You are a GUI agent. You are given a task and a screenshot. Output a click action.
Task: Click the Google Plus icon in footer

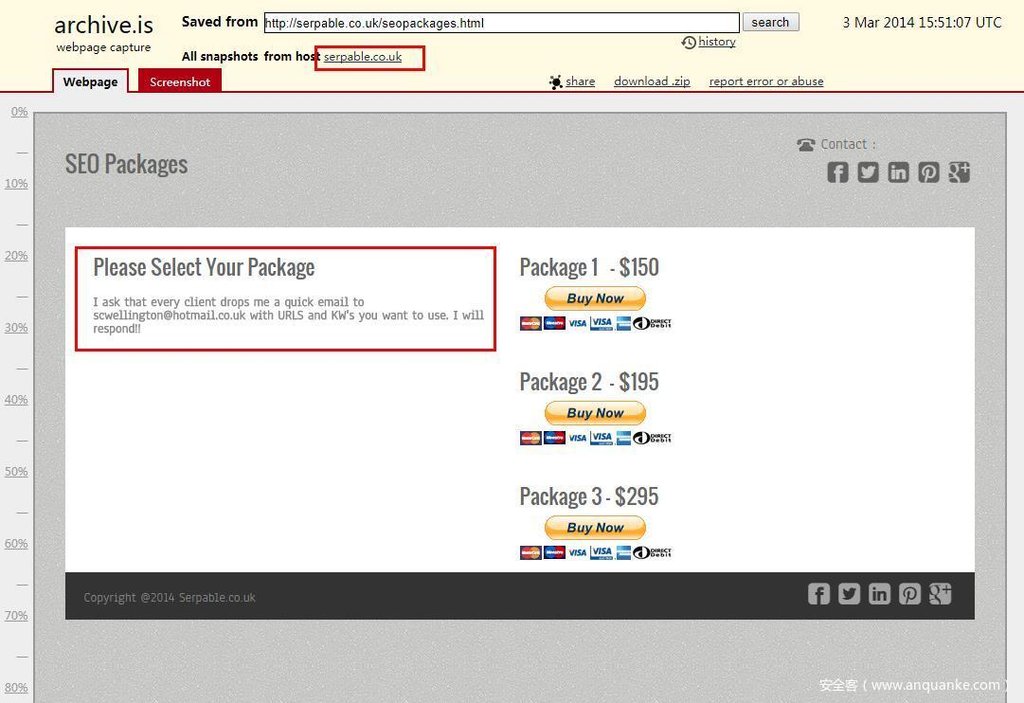pos(940,594)
